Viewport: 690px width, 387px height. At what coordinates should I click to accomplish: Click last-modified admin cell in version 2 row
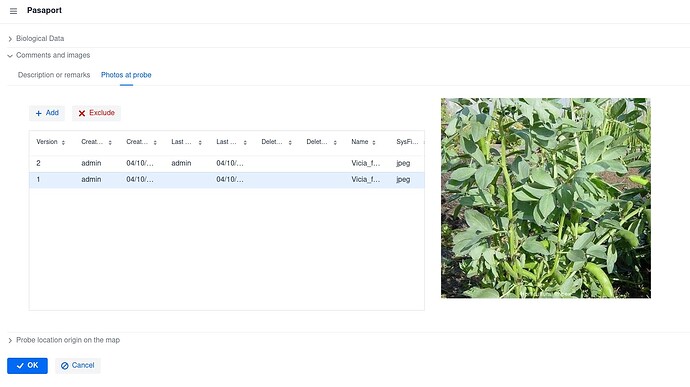181,163
